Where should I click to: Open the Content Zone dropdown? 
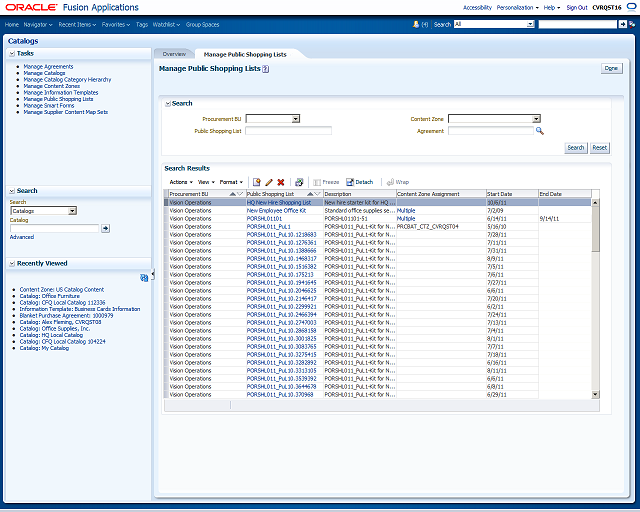tap(536, 119)
